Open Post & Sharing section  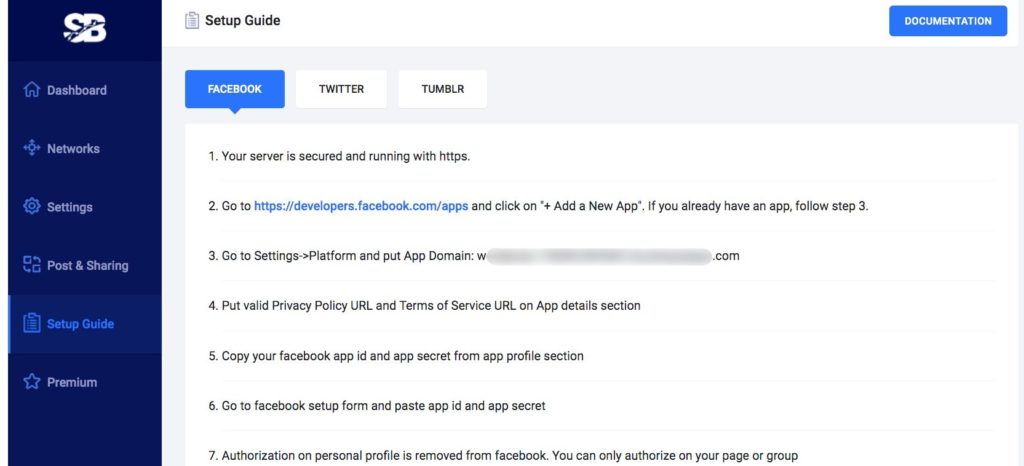[x=85, y=265]
